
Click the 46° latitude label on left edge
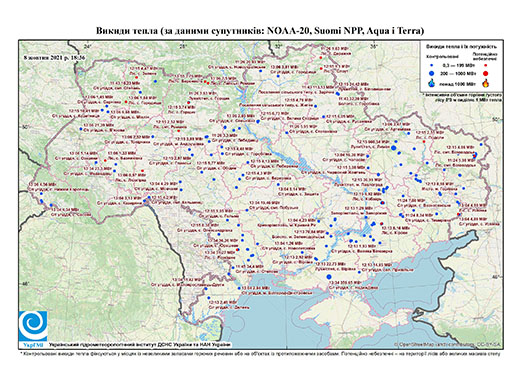tap(25, 284)
